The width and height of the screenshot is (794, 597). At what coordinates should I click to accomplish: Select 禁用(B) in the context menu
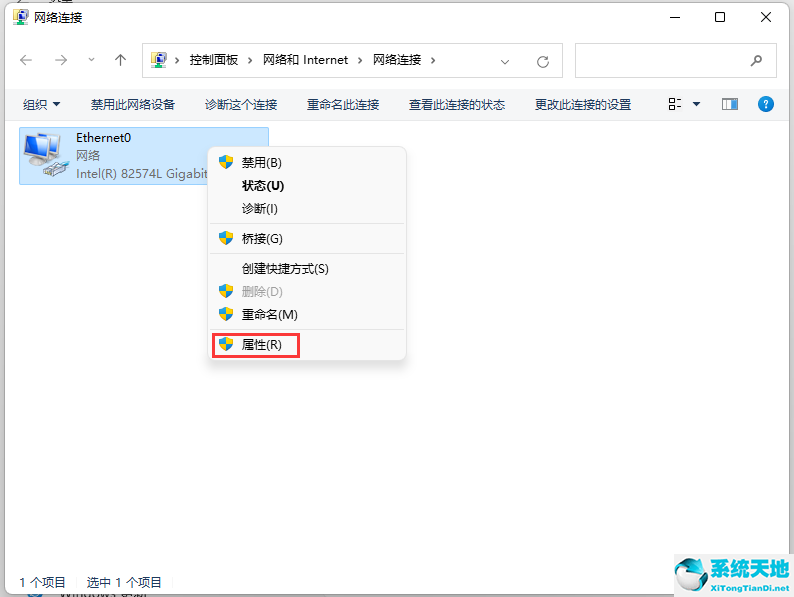(x=261, y=162)
